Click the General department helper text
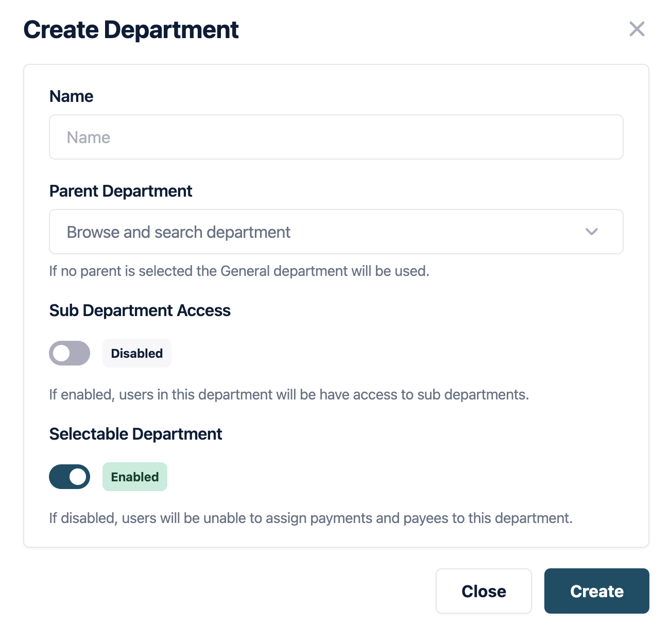670x644 pixels. pos(239,270)
